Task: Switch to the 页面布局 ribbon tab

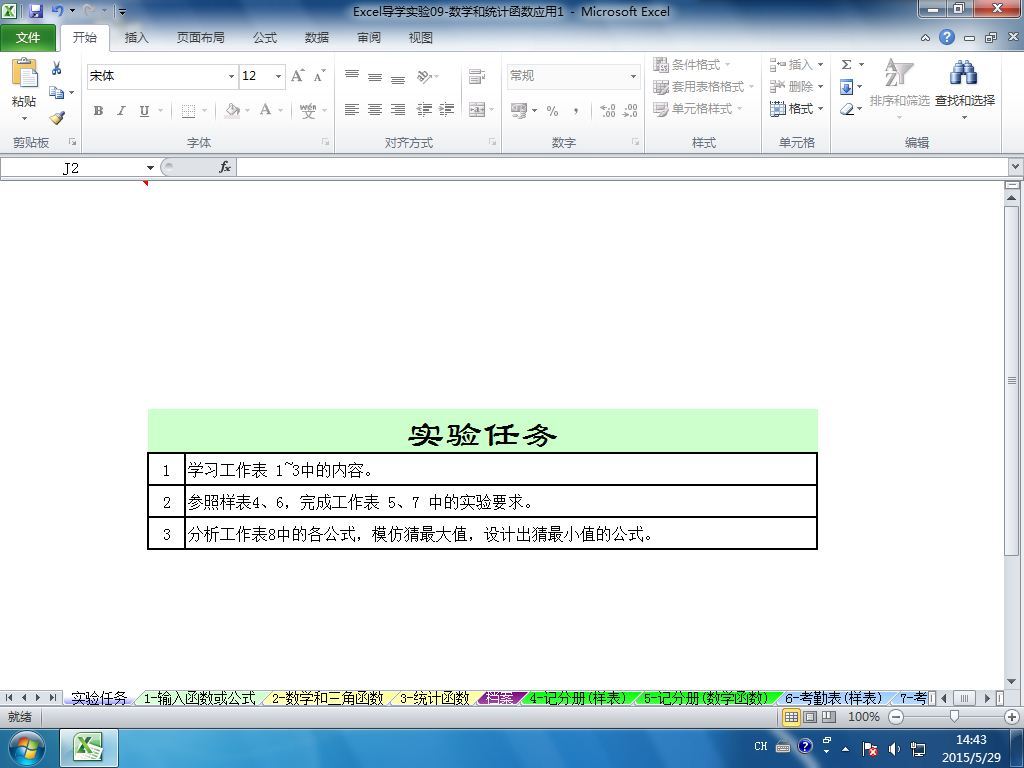Action: pyautogui.click(x=200, y=38)
